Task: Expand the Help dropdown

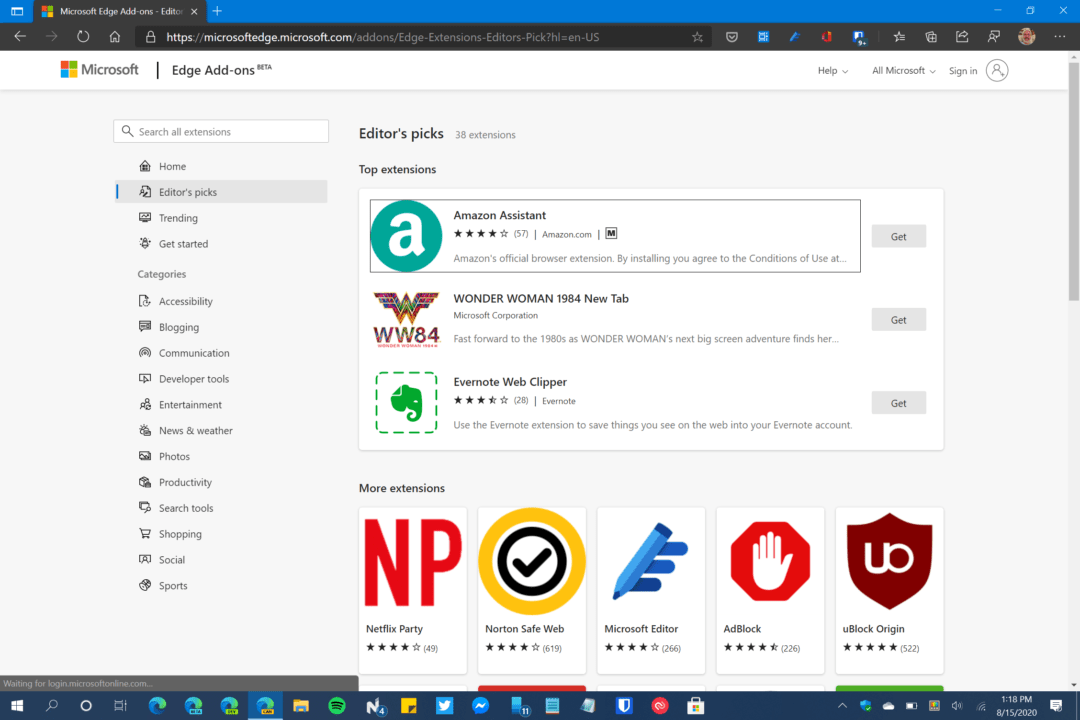Action: pos(832,70)
